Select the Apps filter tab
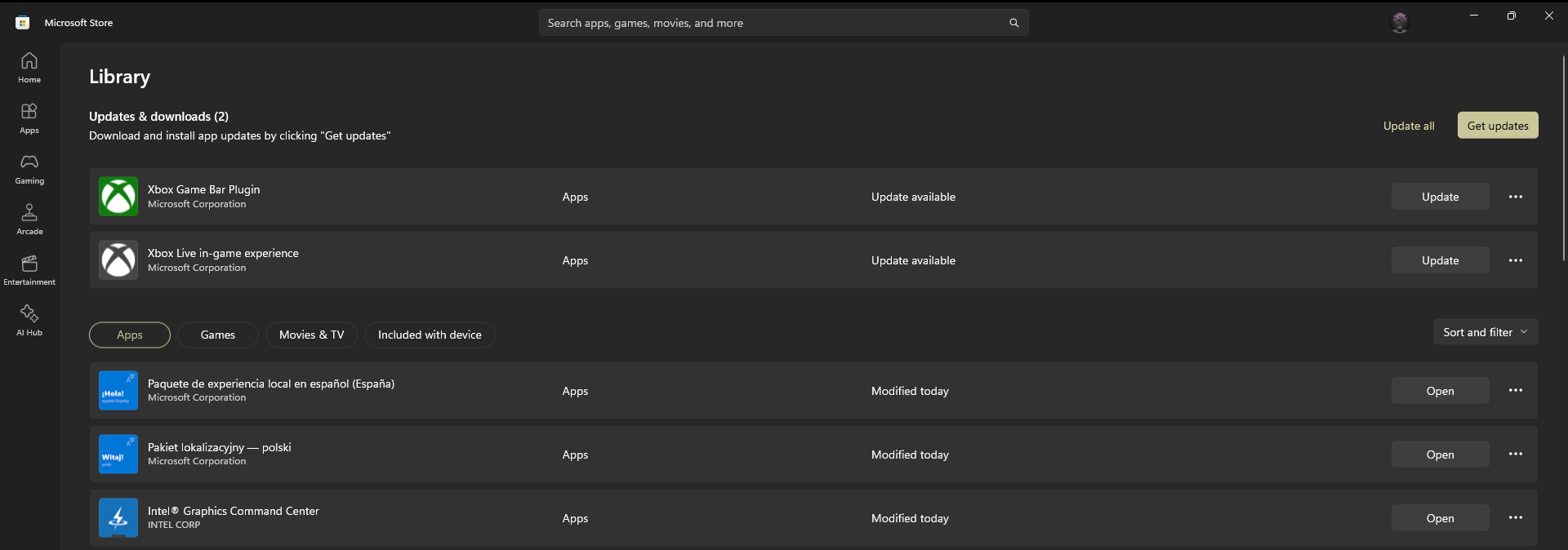Image resolution: width=1568 pixels, height=550 pixels. [x=130, y=335]
